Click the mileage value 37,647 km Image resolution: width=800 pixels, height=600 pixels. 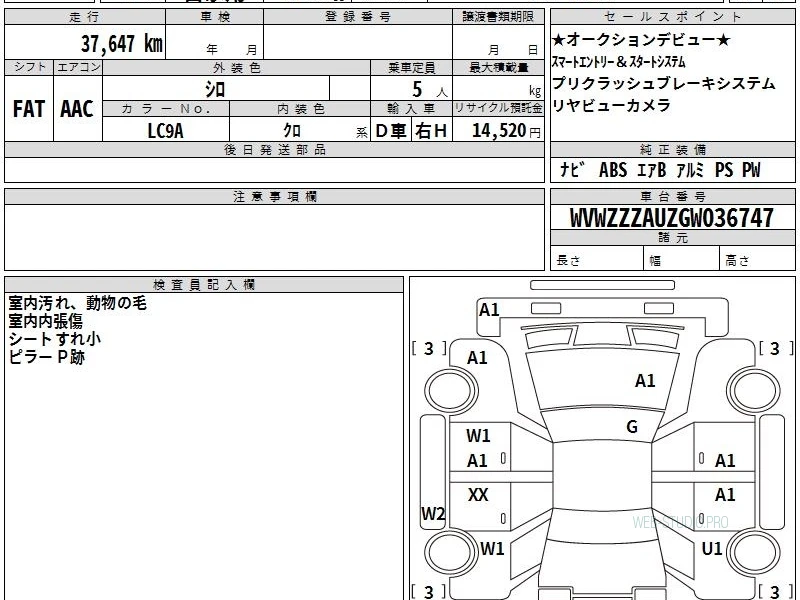click(122, 43)
